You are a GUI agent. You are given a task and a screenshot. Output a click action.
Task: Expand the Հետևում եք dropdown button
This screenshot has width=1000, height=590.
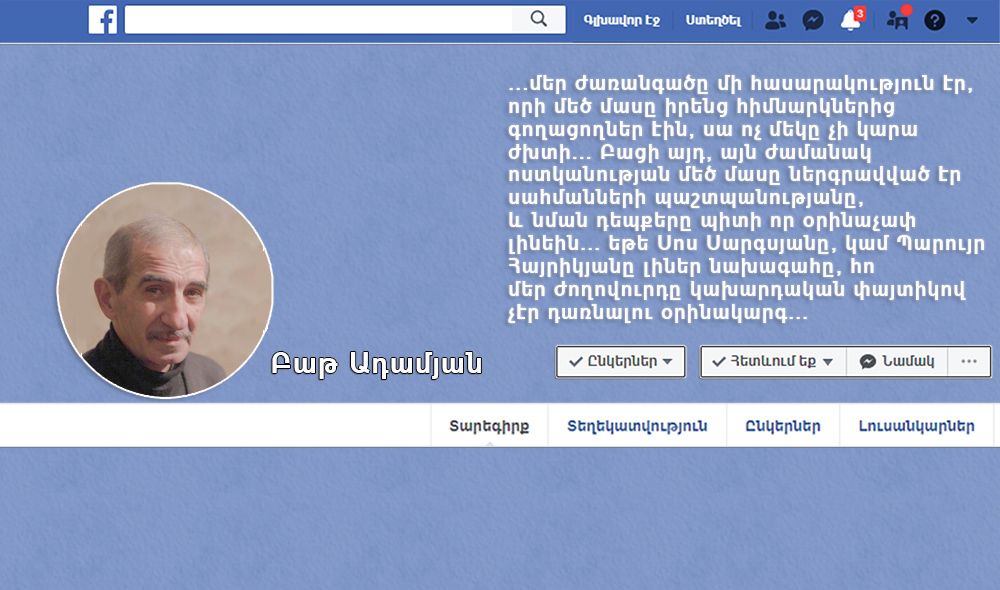(x=772, y=362)
